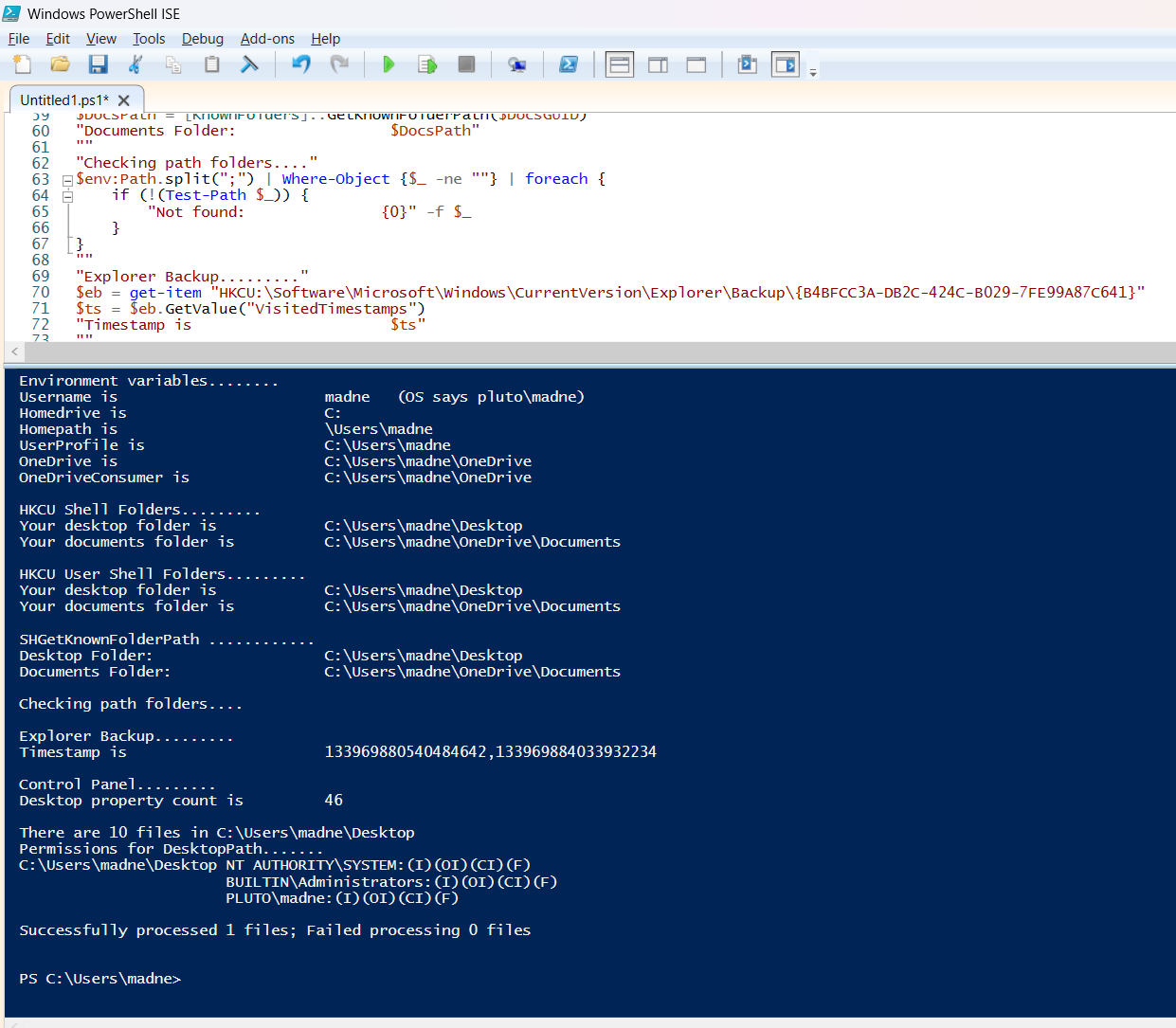Create a new script with New icon
This screenshot has height=1028, width=1176.
[22, 64]
